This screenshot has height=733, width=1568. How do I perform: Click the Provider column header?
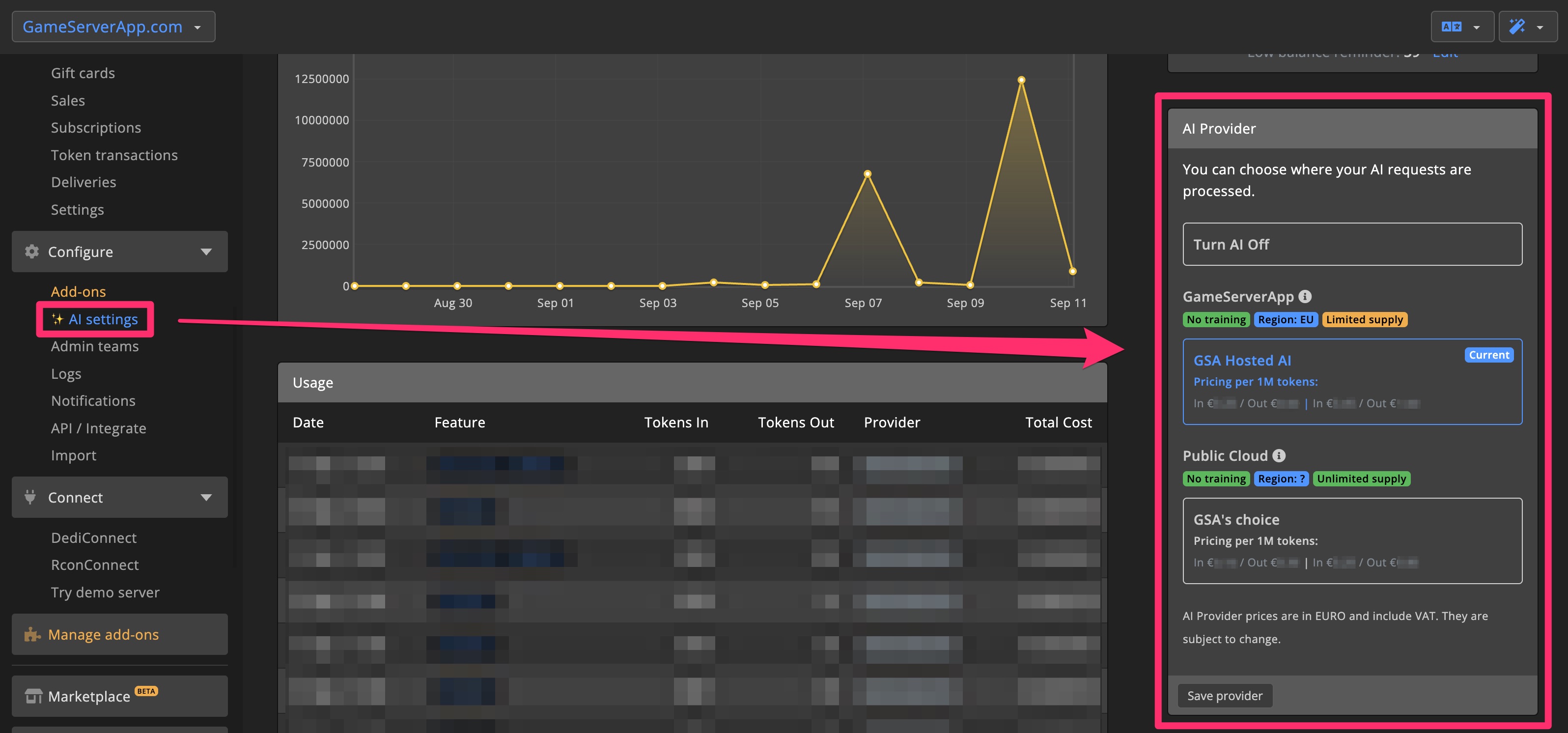coord(892,423)
